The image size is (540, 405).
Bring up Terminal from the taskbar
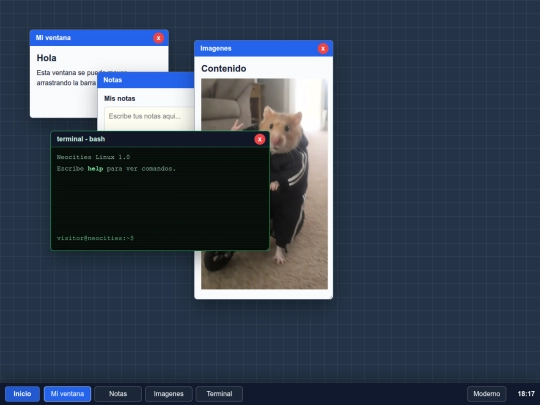coord(219,394)
